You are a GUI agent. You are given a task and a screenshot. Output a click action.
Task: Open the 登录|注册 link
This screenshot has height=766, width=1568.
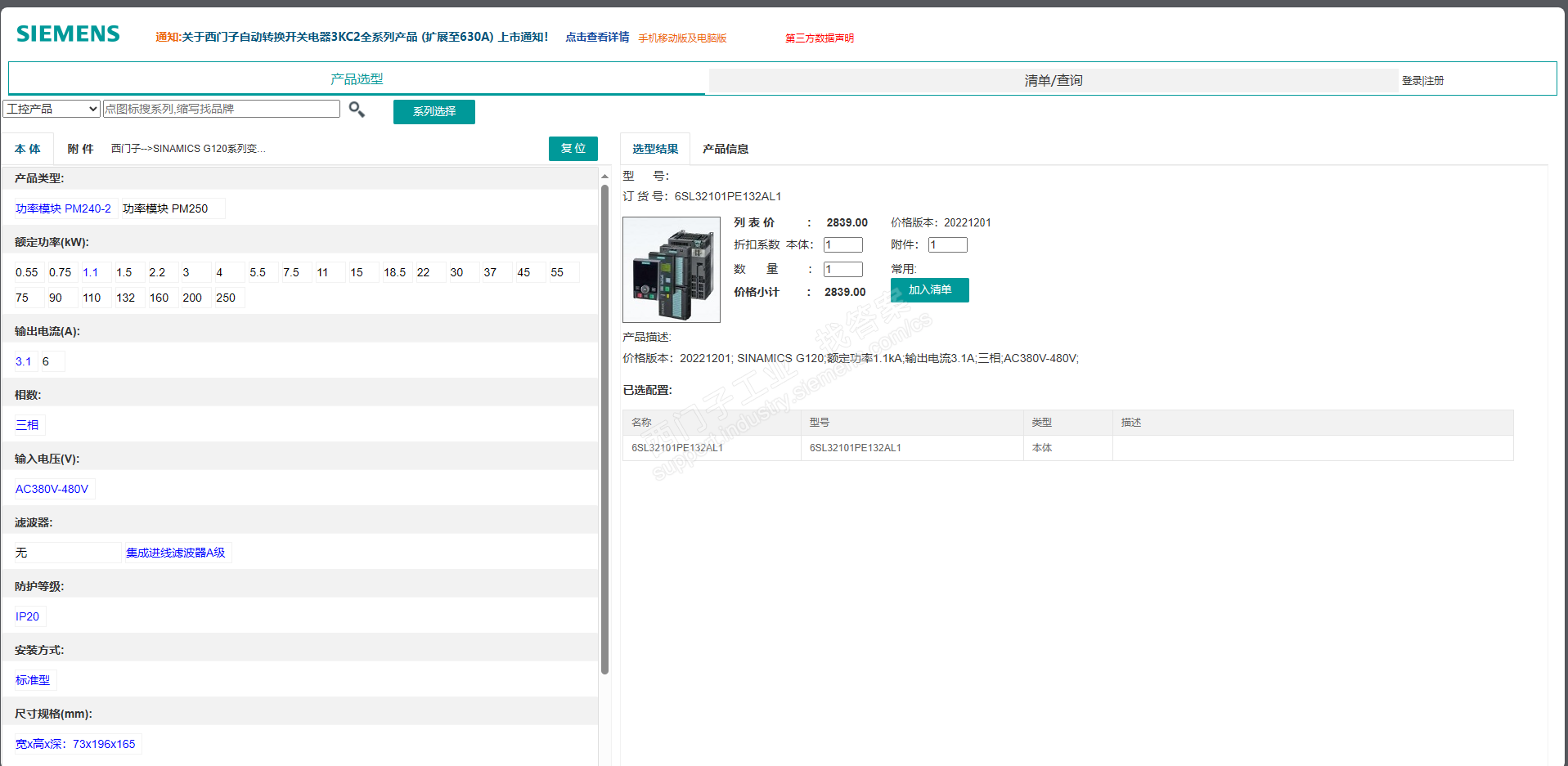click(x=1422, y=81)
